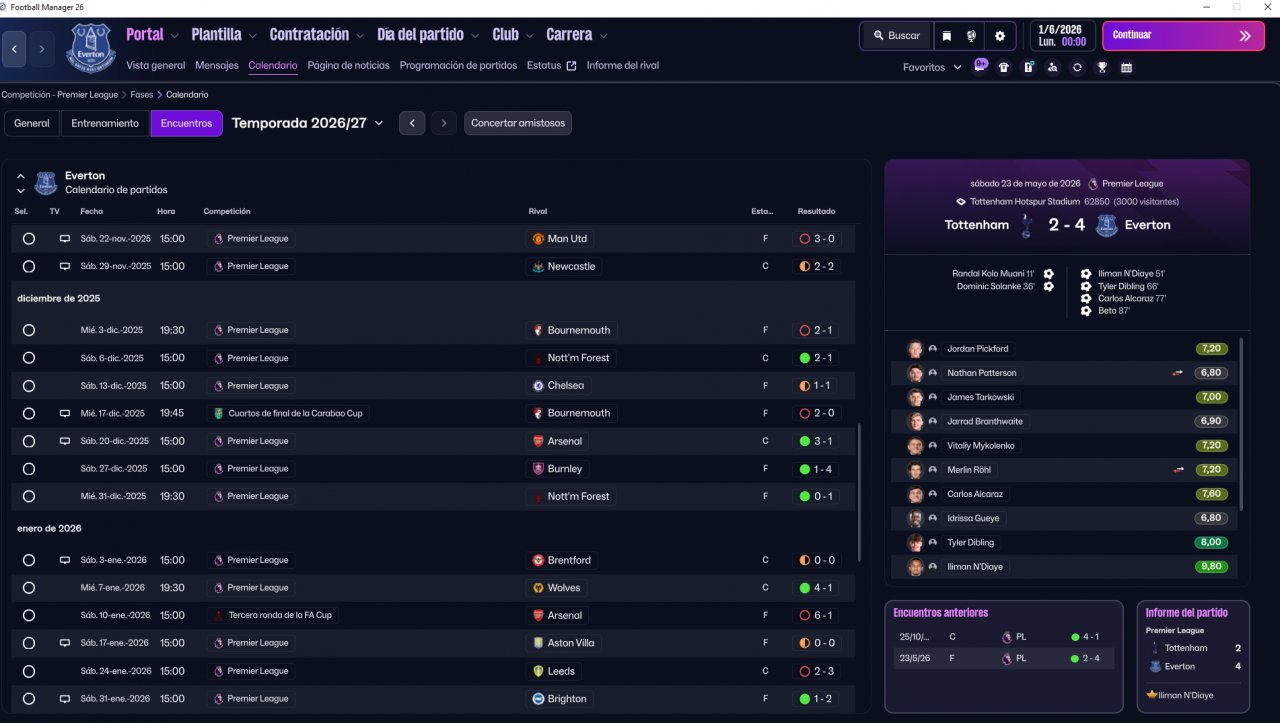Screen dimensions: 1280x723
Task: Click the Newcastle club badge
Action: point(538,267)
